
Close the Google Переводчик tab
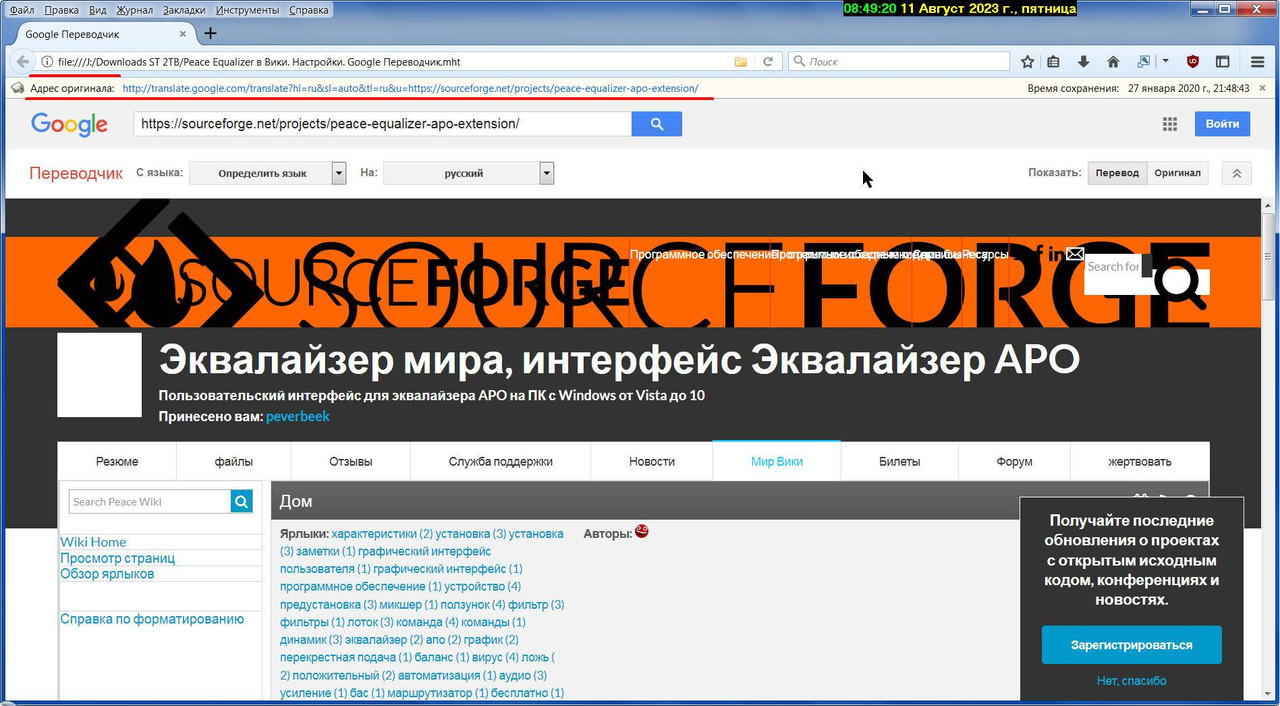pos(183,34)
